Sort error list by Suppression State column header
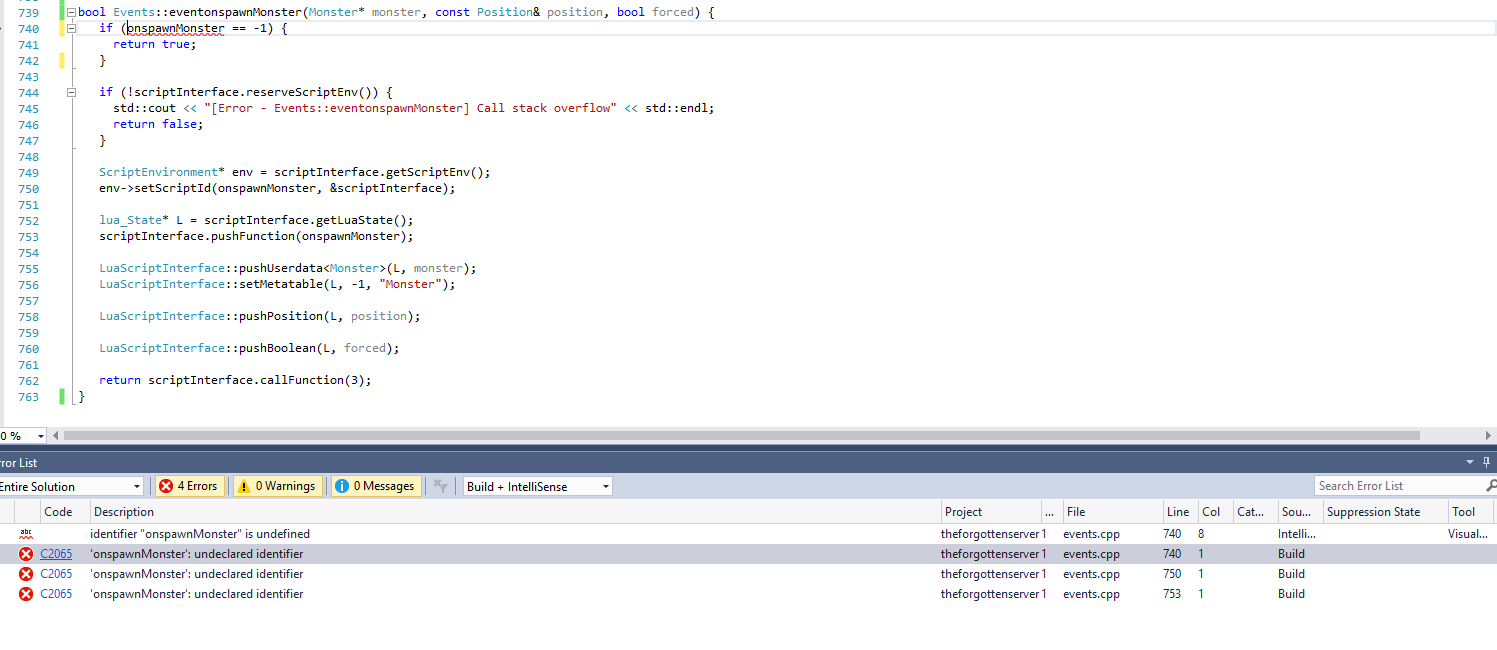This screenshot has width=1497, height=650. [1384, 512]
